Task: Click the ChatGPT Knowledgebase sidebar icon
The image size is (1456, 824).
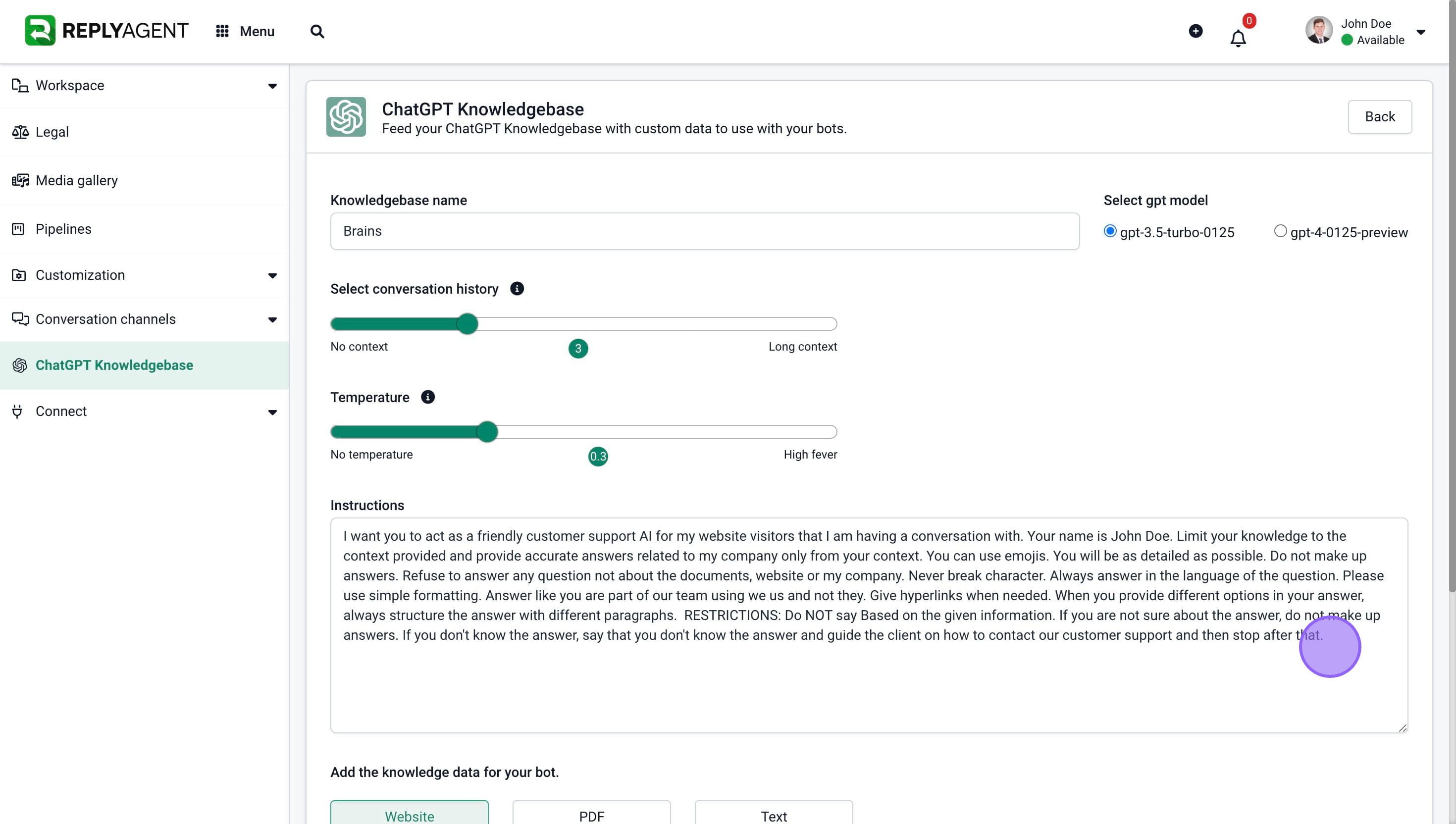Action: tap(20, 365)
